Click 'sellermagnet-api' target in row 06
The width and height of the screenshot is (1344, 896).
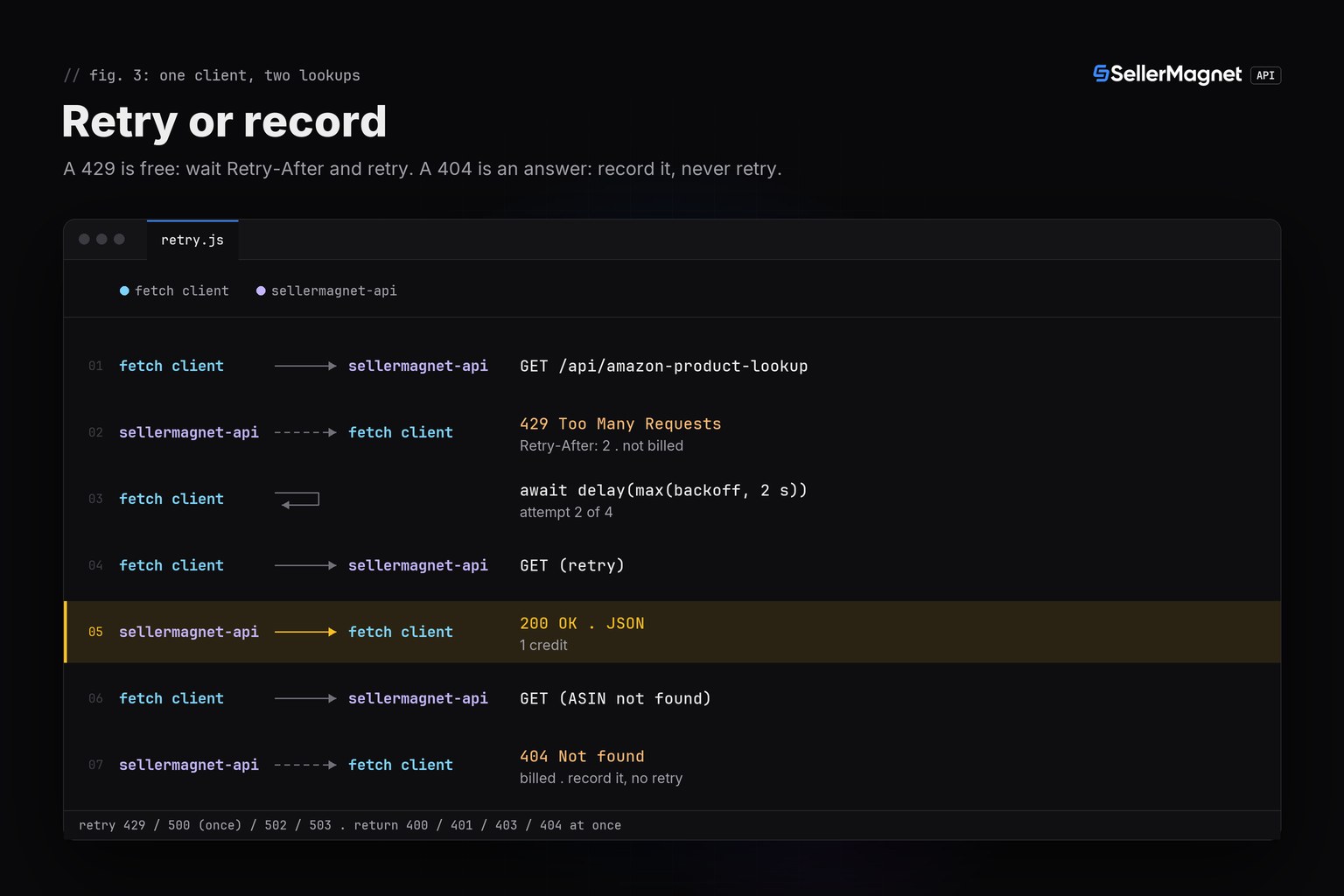[418, 698]
